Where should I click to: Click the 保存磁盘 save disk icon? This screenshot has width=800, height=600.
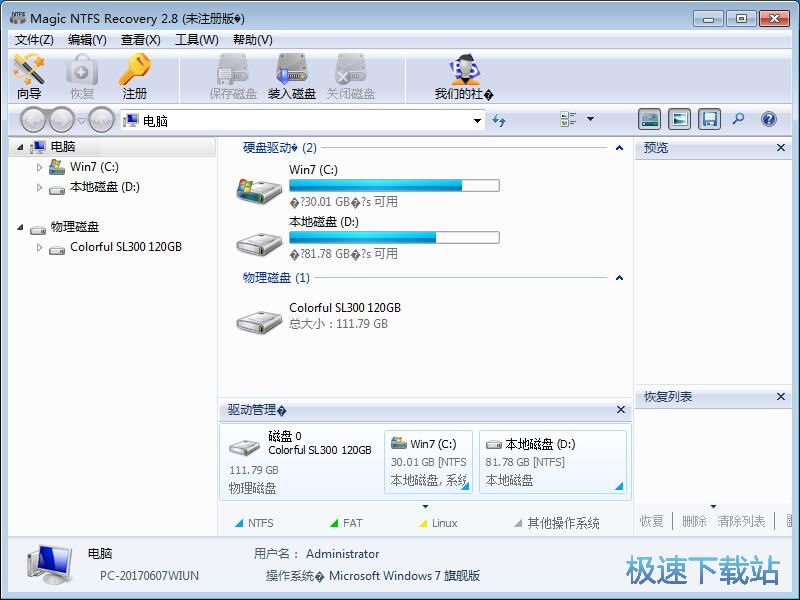(233, 76)
